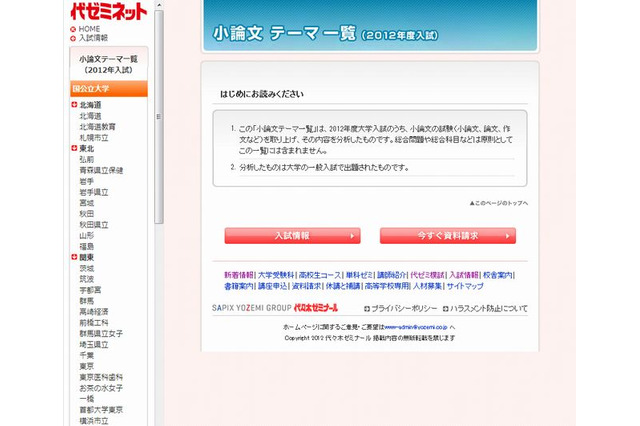Click the 今すぐ資料請求 button
The image size is (640, 426).
(x=448, y=236)
